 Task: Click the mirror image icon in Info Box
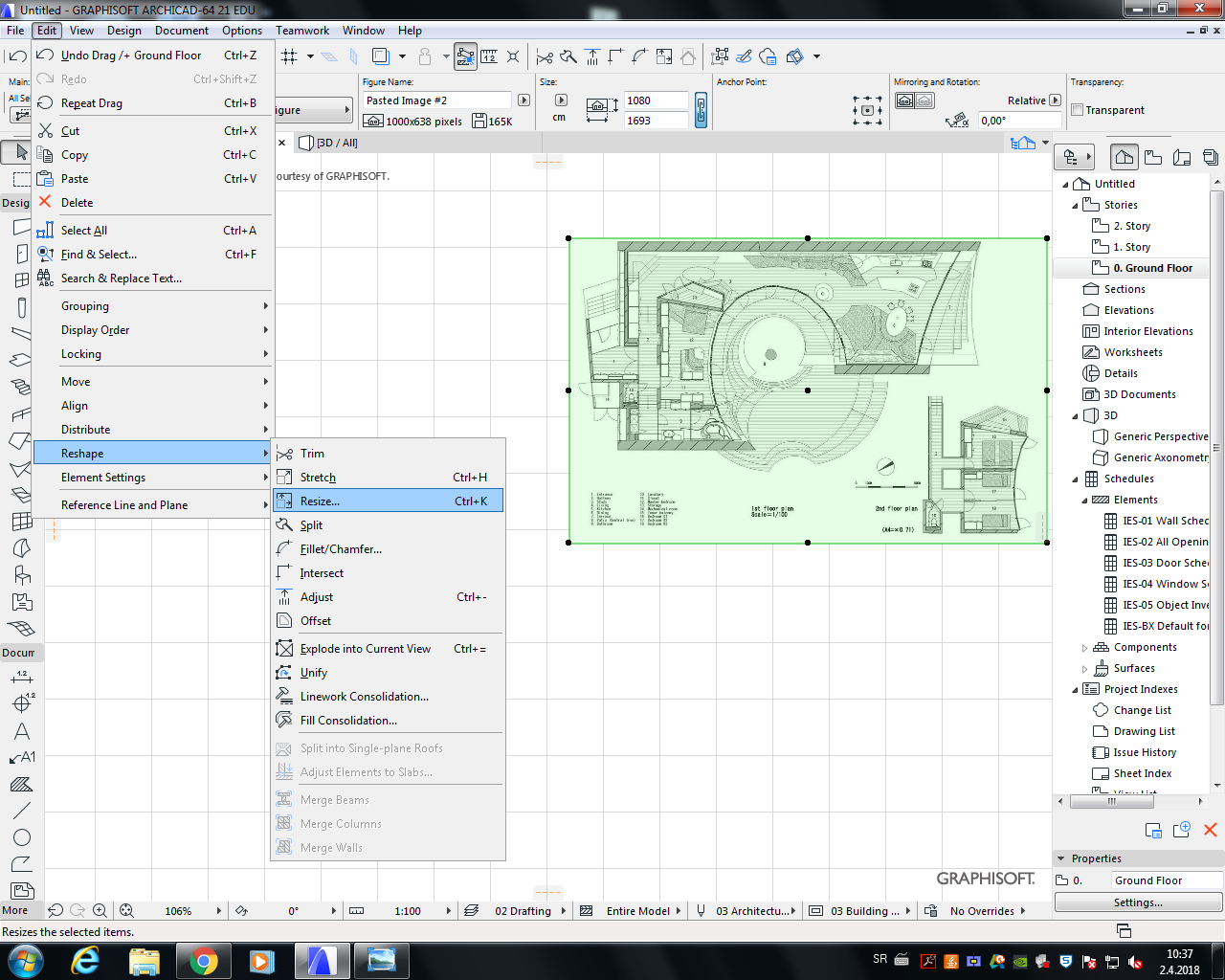(x=904, y=100)
